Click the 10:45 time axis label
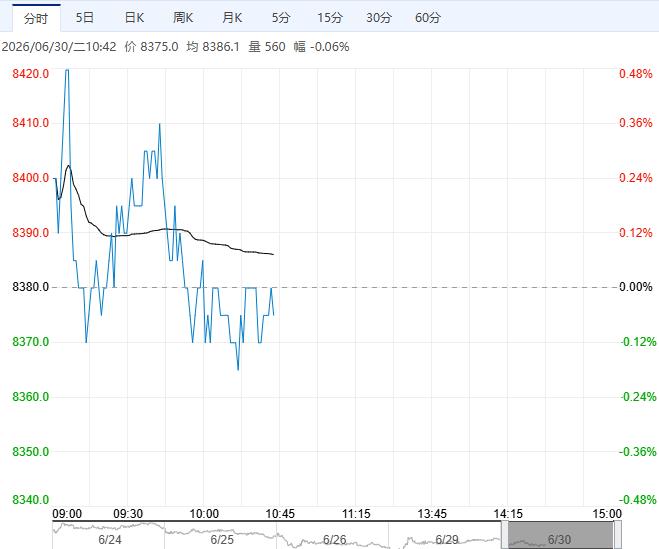 click(280, 514)
